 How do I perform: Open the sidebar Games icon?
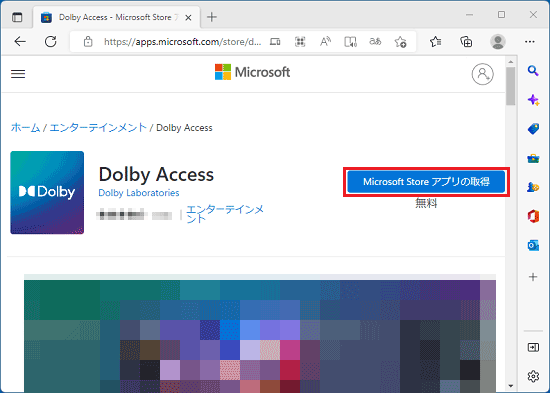tap(533, 187)
